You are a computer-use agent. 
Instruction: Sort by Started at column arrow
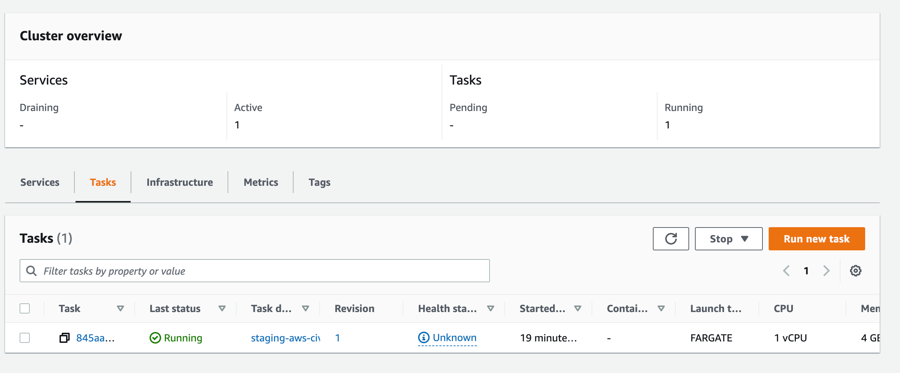click(577, 309)
